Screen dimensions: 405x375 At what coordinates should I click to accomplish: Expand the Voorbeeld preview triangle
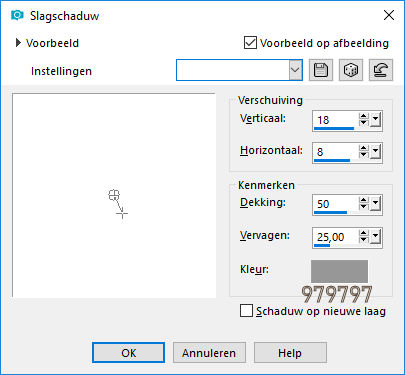(18, 43)
